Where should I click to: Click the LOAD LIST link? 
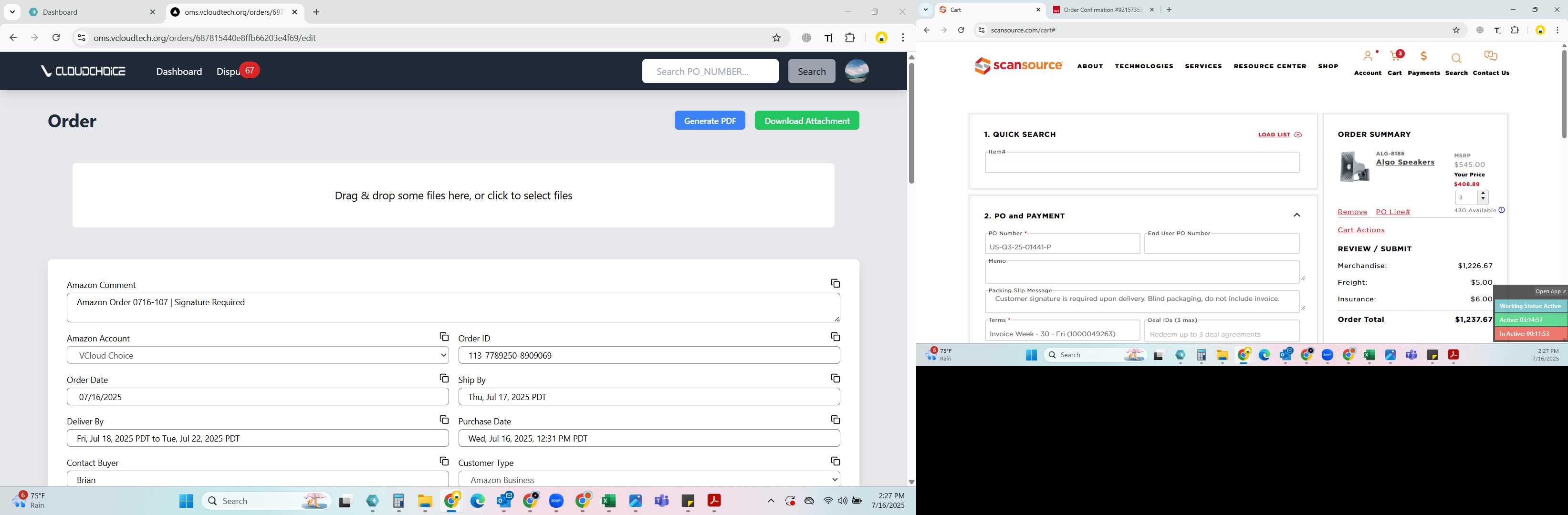pyautogui.click(x=1274, y=135)
